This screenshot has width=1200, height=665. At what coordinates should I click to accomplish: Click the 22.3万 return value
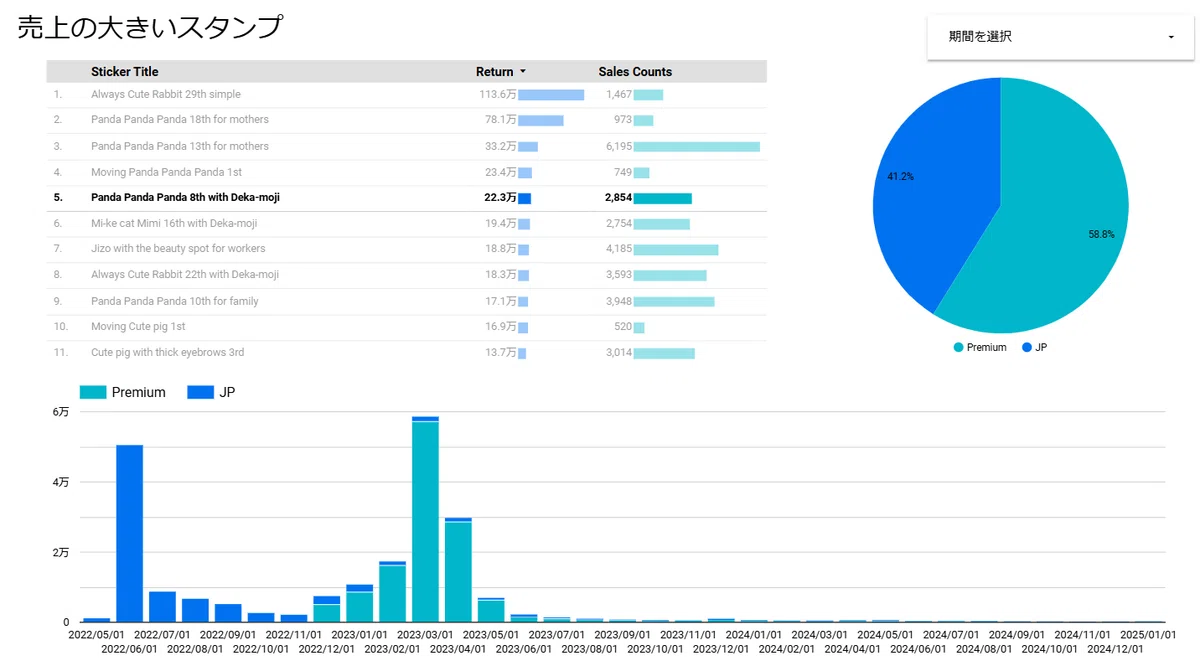(x=500, y=198)
